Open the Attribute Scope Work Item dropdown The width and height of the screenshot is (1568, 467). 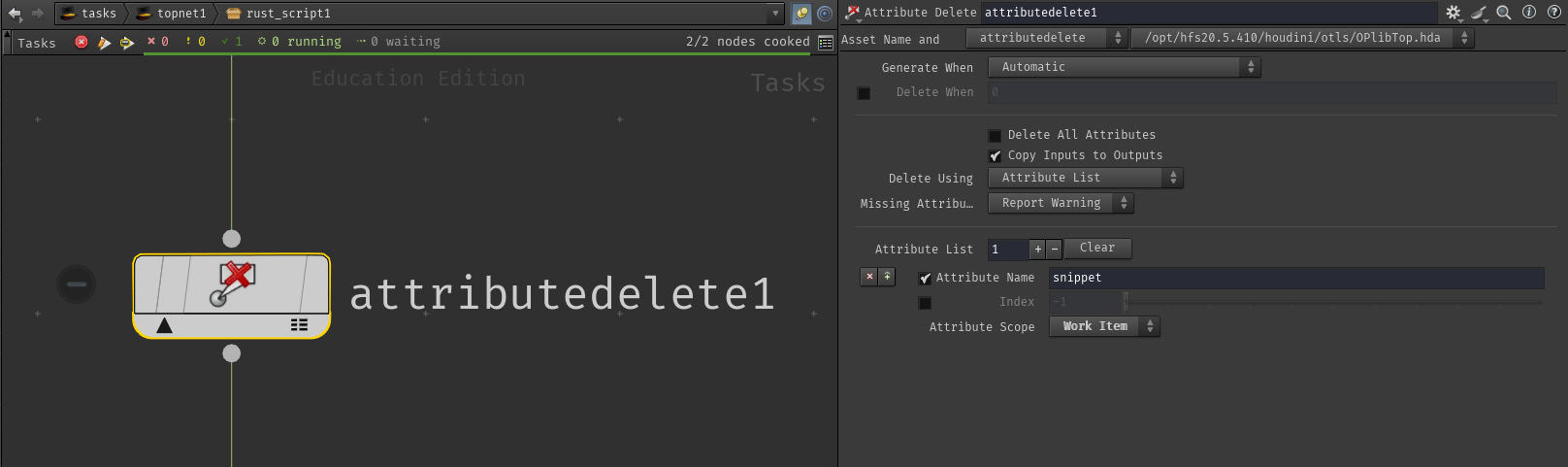tap(1104, 326)
